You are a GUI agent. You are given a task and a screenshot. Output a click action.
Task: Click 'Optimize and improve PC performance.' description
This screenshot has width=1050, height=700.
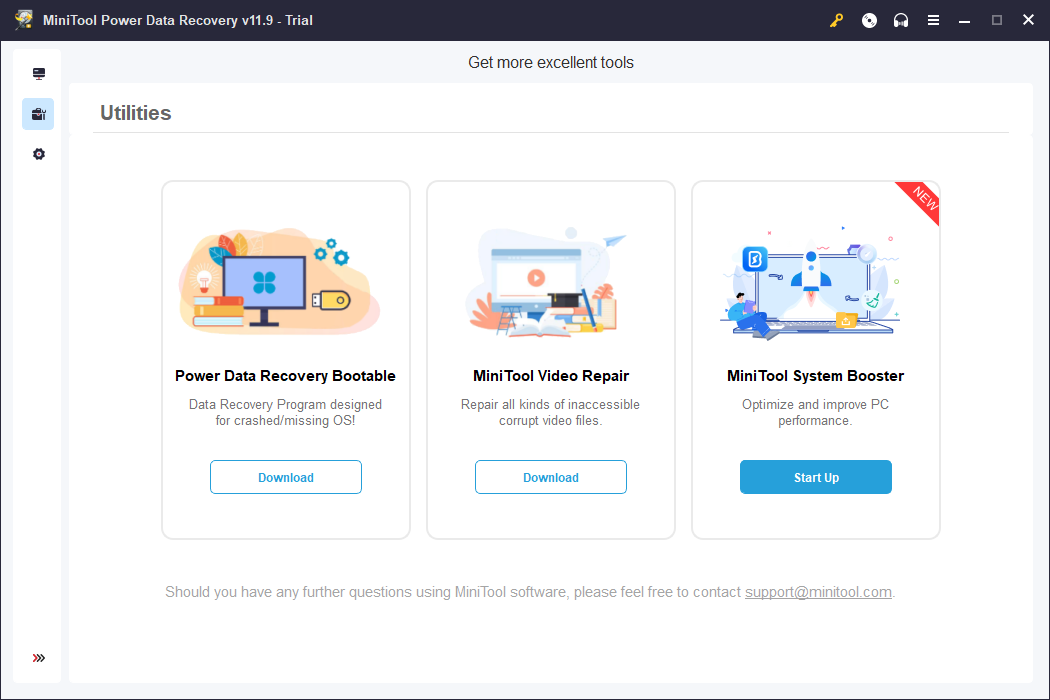tap(816, 413)
